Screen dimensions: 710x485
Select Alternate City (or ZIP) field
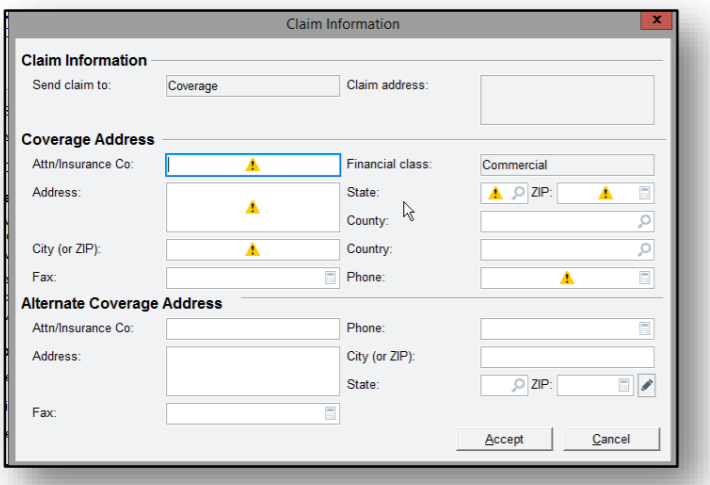pyautogui.click(x=567, y=357)
